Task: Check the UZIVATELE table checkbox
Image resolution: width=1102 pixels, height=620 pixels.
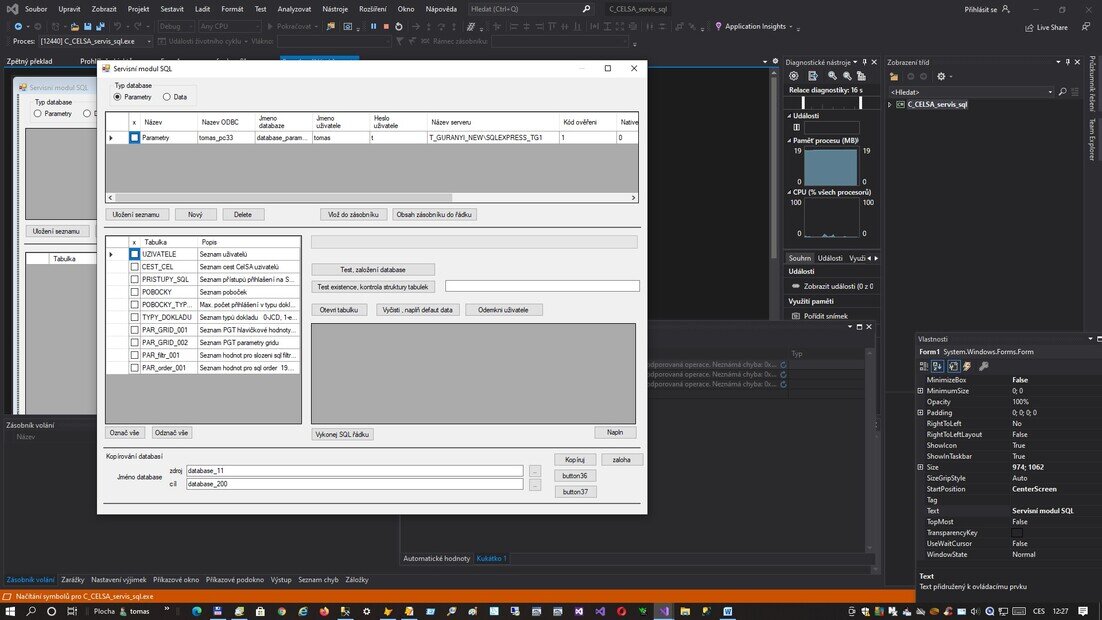Action: pos(134,255)
